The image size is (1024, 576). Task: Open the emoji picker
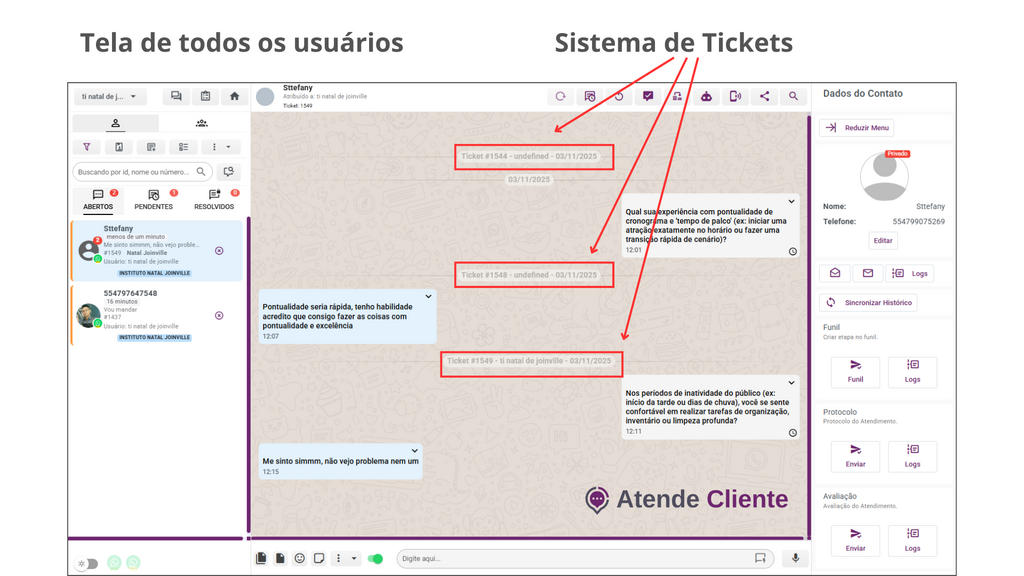pyautogui.click(x=299, y=558)
